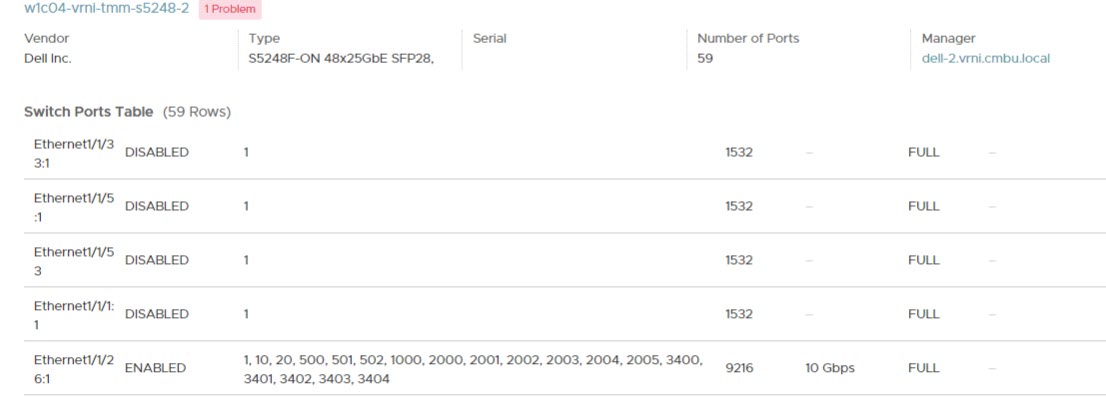
Task: Select the Ethernet1/1/33:1 port name
Action: pyautogui.click(x=74, y=152)
